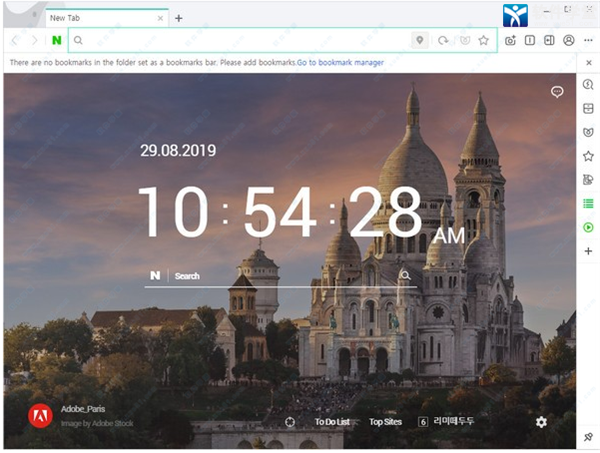The height and width of the screenshot is (453, 600).
Task: Open Go to bookmark manager link
Action: (x=340, y=62)
